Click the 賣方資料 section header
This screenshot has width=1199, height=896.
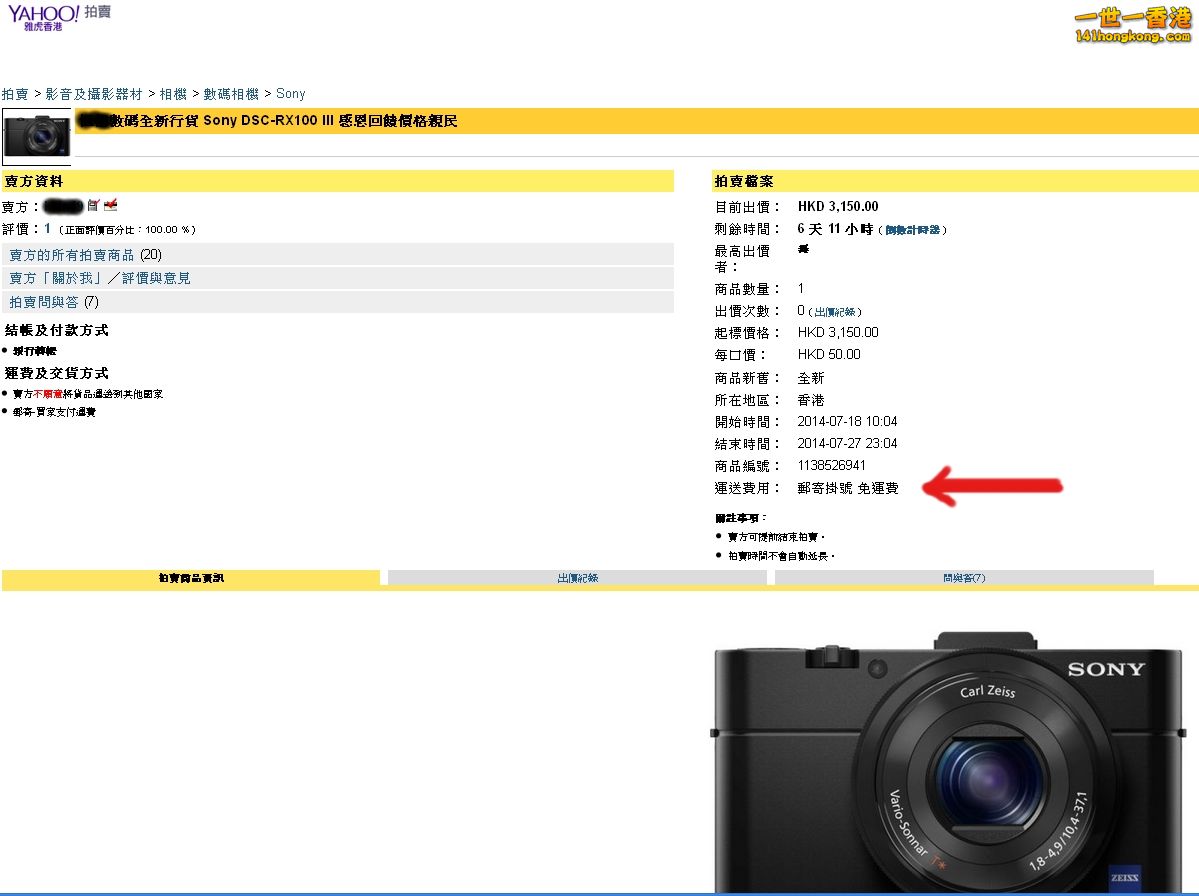337,181
